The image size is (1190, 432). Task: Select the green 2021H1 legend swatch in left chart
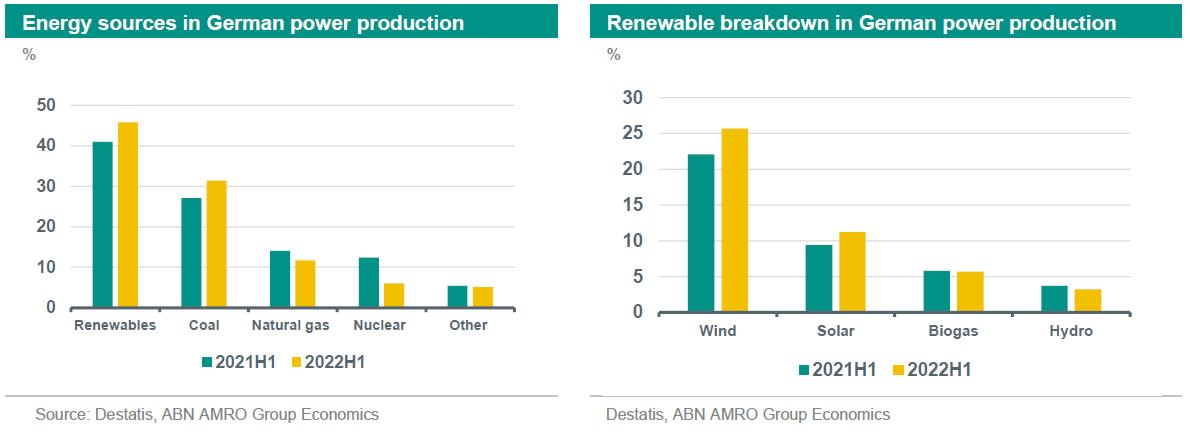point(206,362)
